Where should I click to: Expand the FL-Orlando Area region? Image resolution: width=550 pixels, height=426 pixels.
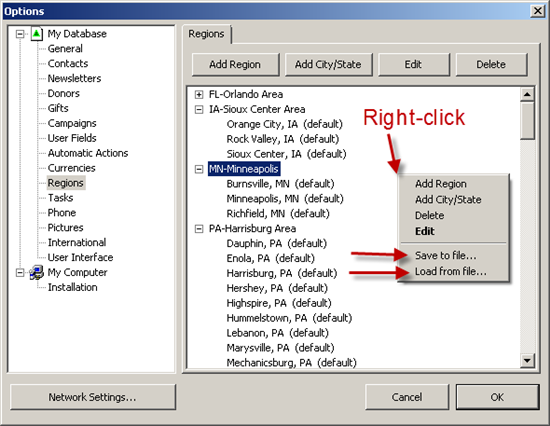pos(199,94)
